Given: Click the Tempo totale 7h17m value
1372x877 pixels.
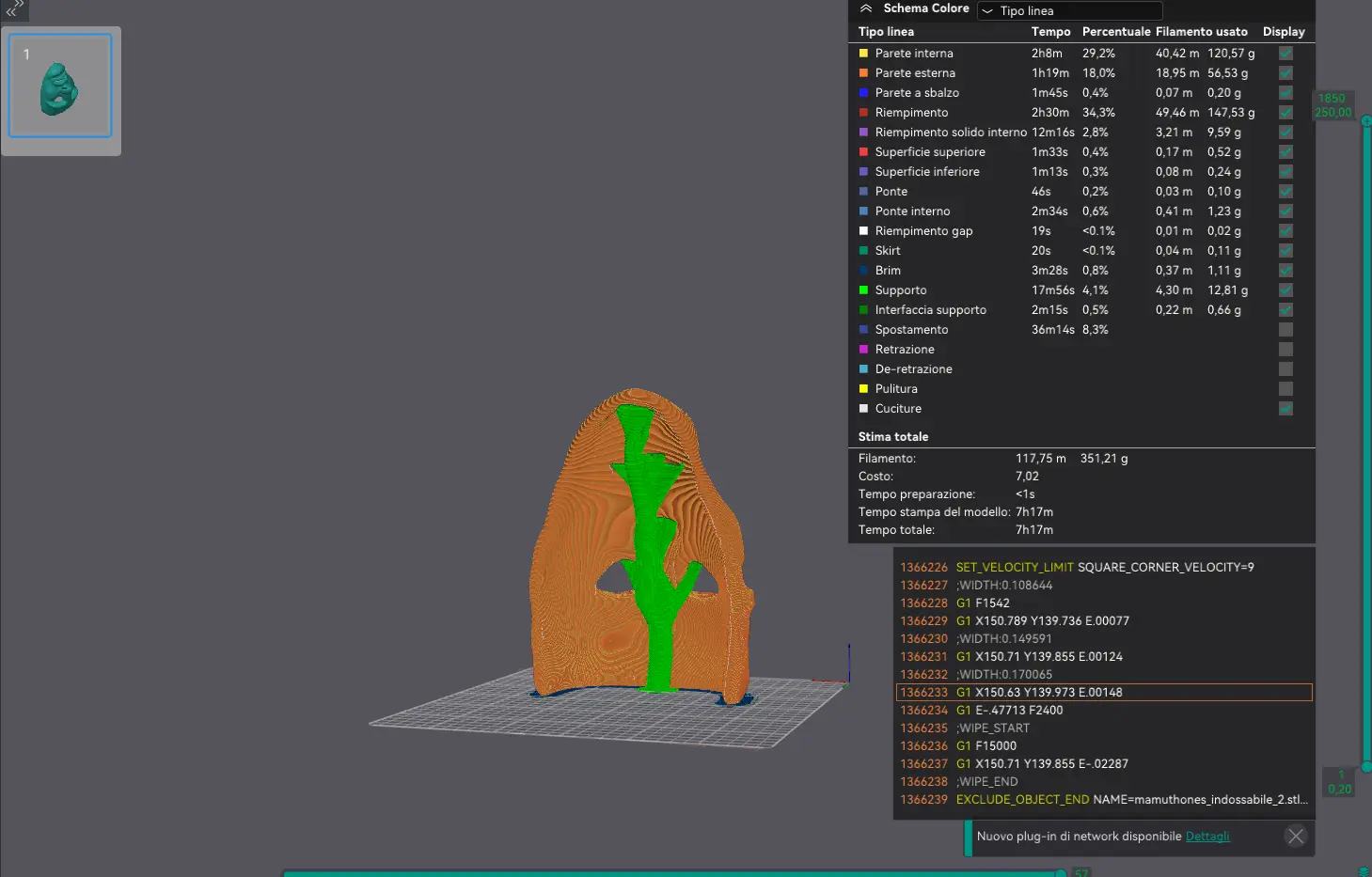Looking at the screenshot, I should point(1034,530).
